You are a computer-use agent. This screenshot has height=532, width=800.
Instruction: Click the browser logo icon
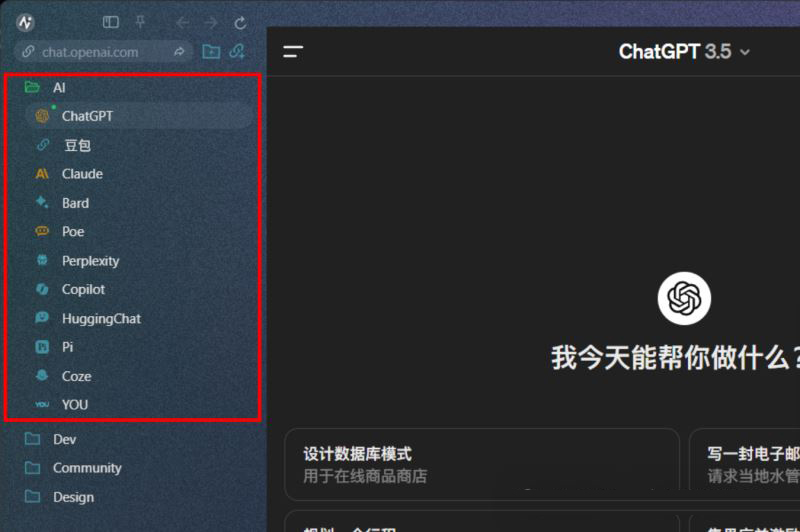tap(25, 22)
